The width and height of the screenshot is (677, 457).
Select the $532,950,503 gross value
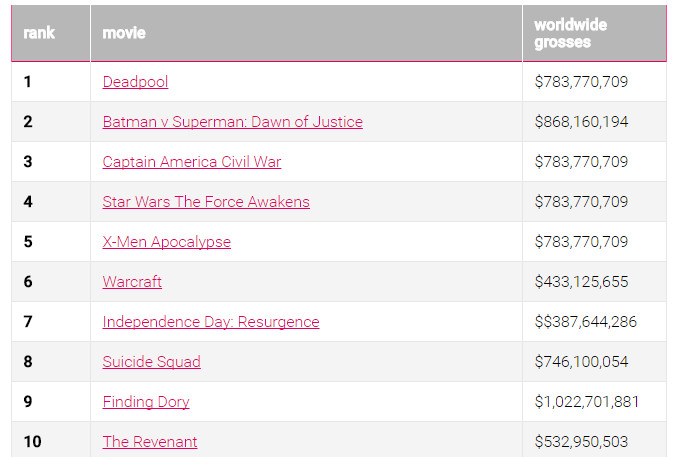tap(581, 442)
